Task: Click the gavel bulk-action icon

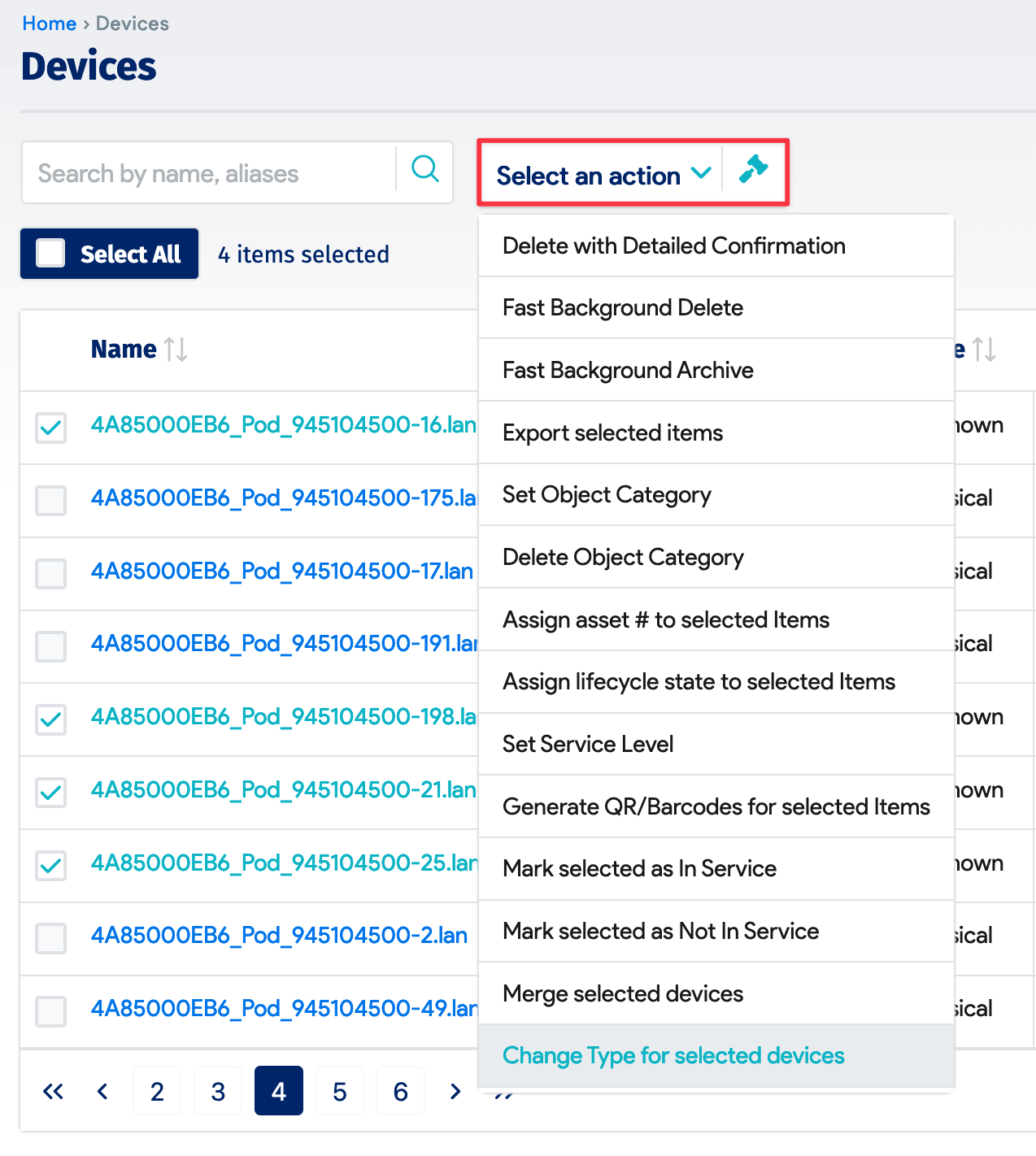Action: [x=755, y=171]
